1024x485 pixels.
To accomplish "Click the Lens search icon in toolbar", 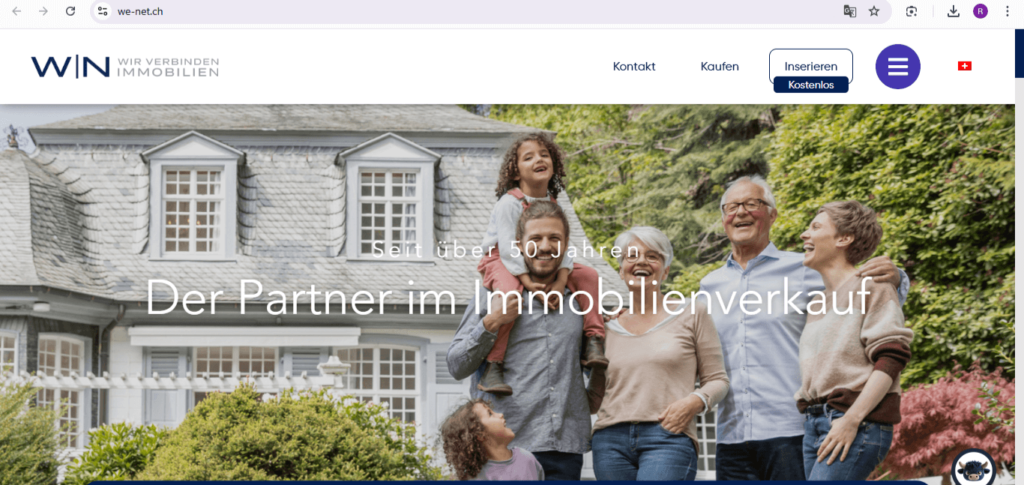I will click(912, 11).
